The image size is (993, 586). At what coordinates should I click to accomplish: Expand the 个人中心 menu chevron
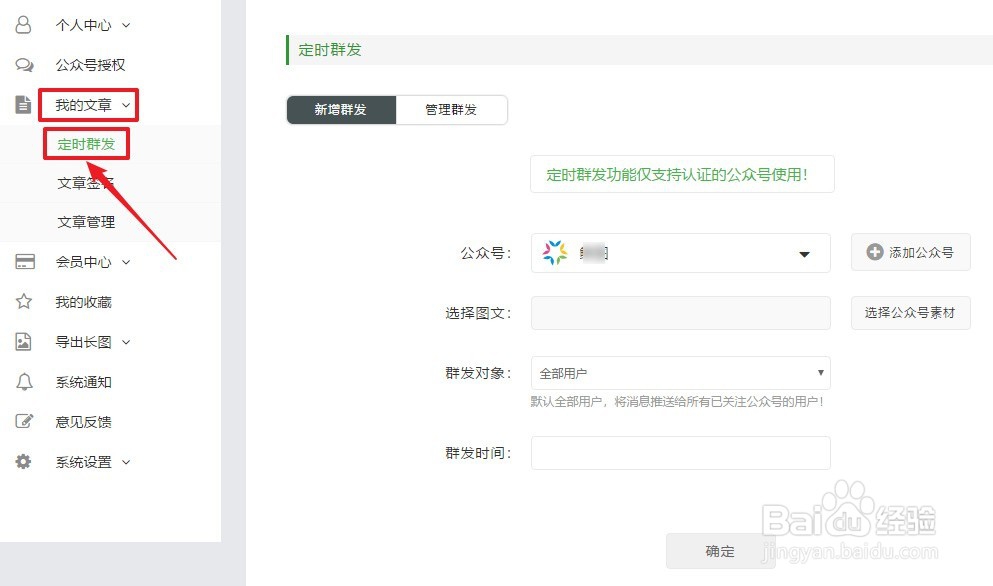pos(126,25)
